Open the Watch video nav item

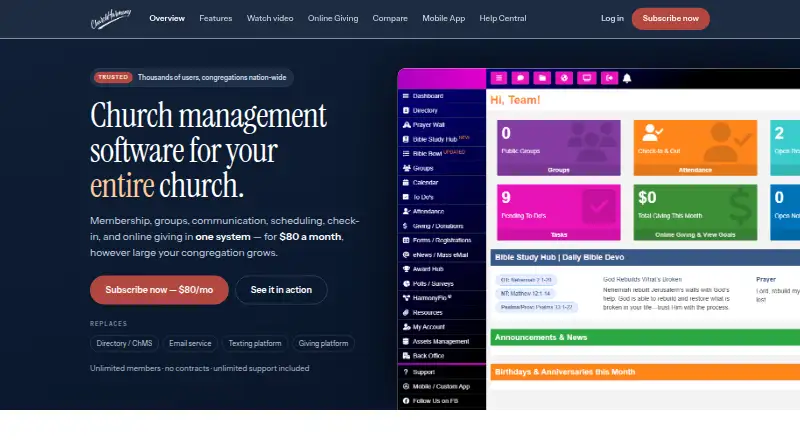[270, 18]
